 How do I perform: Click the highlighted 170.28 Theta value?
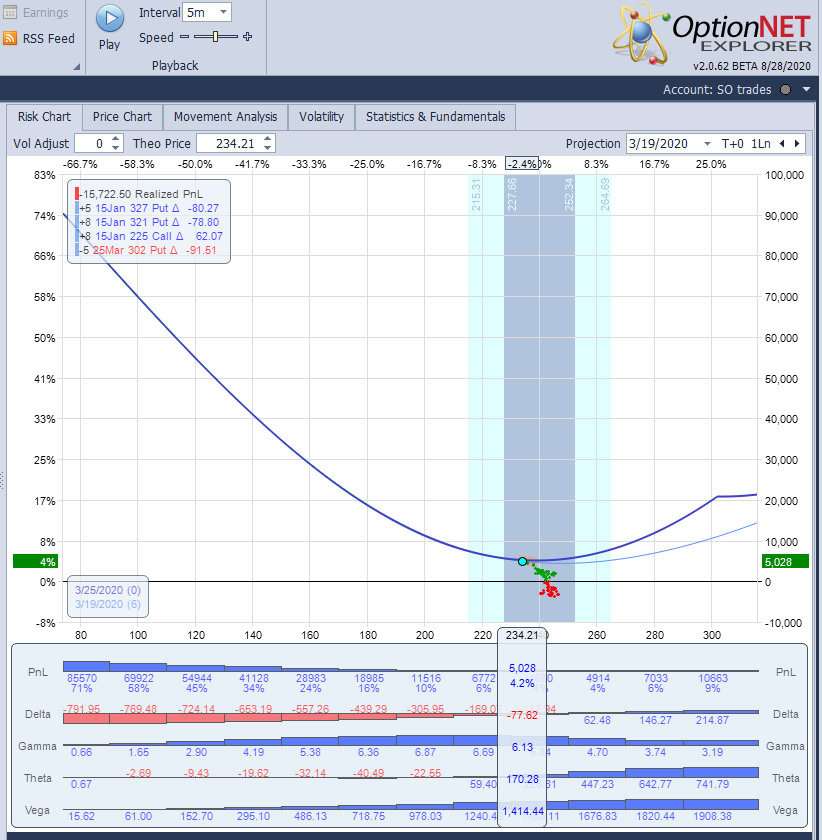522,779
